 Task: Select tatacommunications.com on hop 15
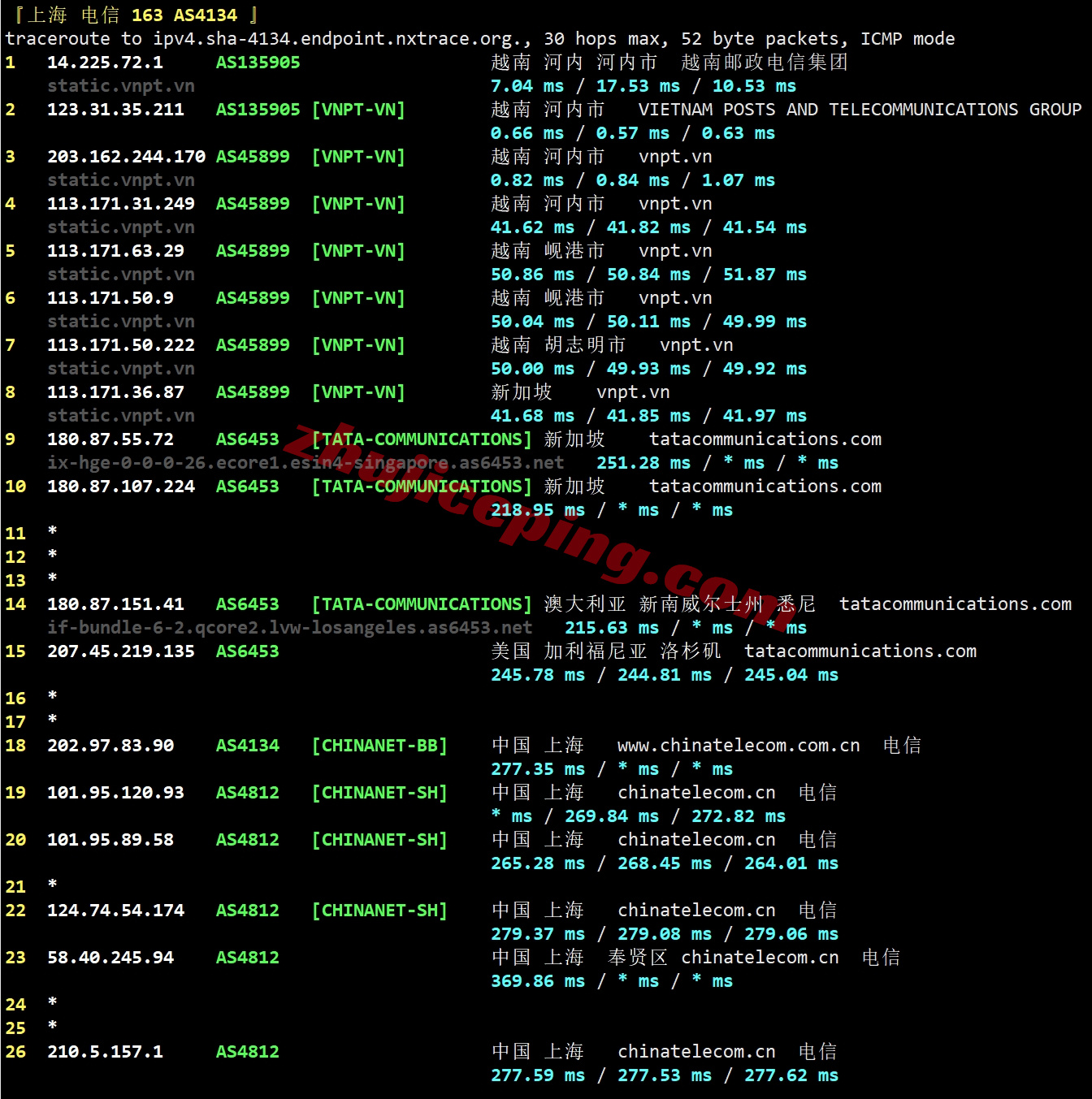(860, 651)
